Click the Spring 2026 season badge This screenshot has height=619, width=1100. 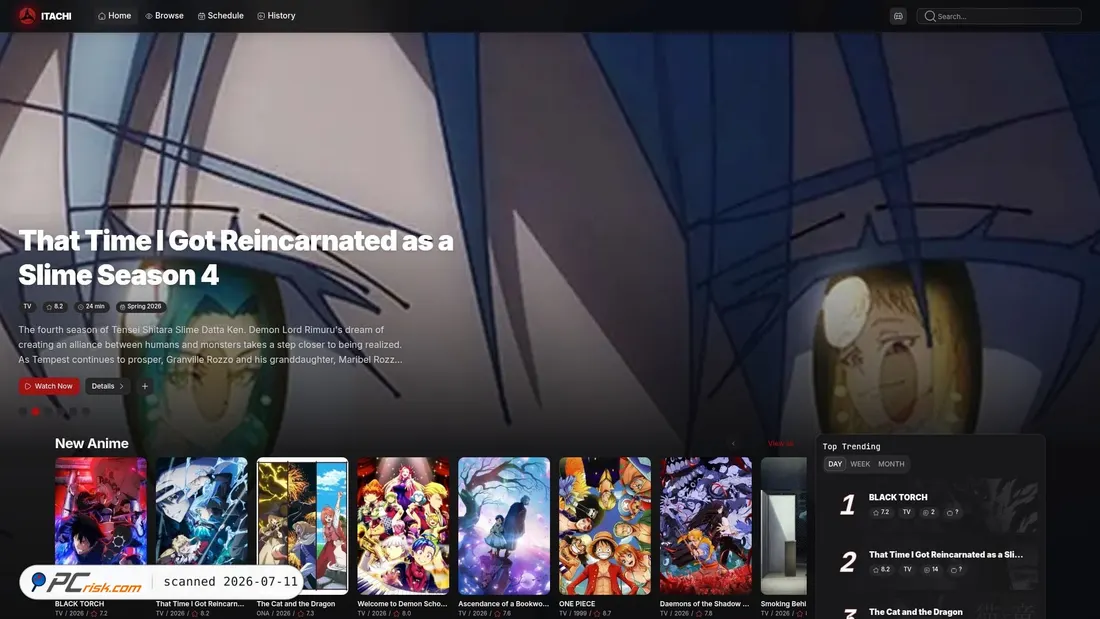(140, 307)
